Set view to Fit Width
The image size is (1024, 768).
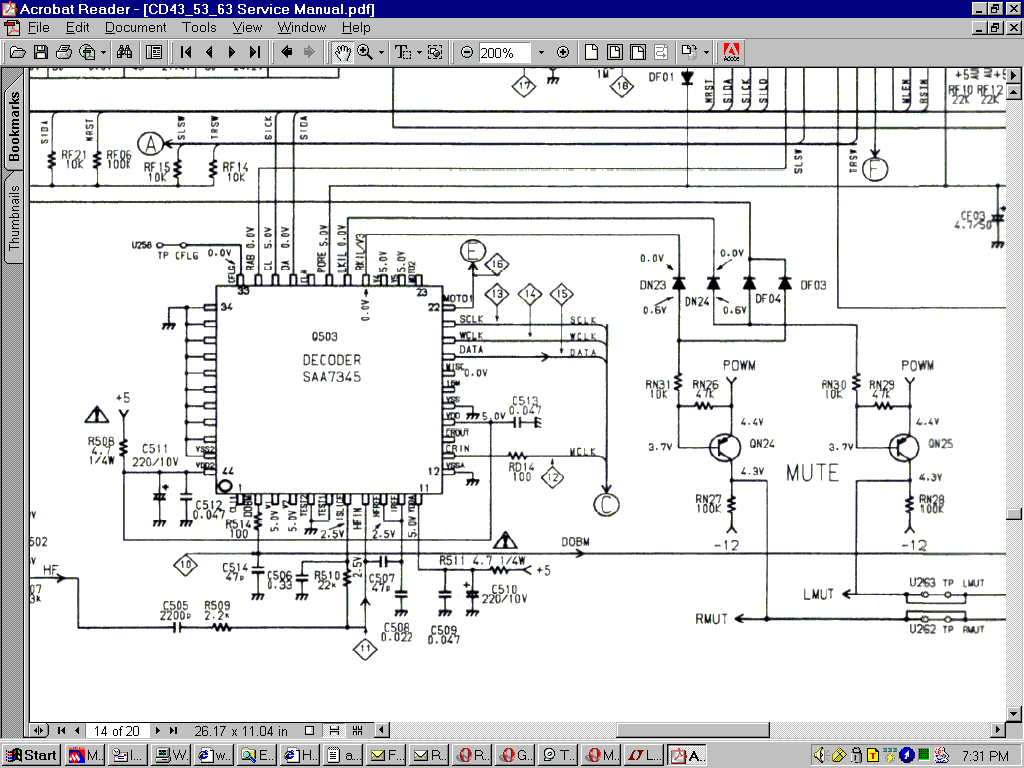click(x=638, y=52)
